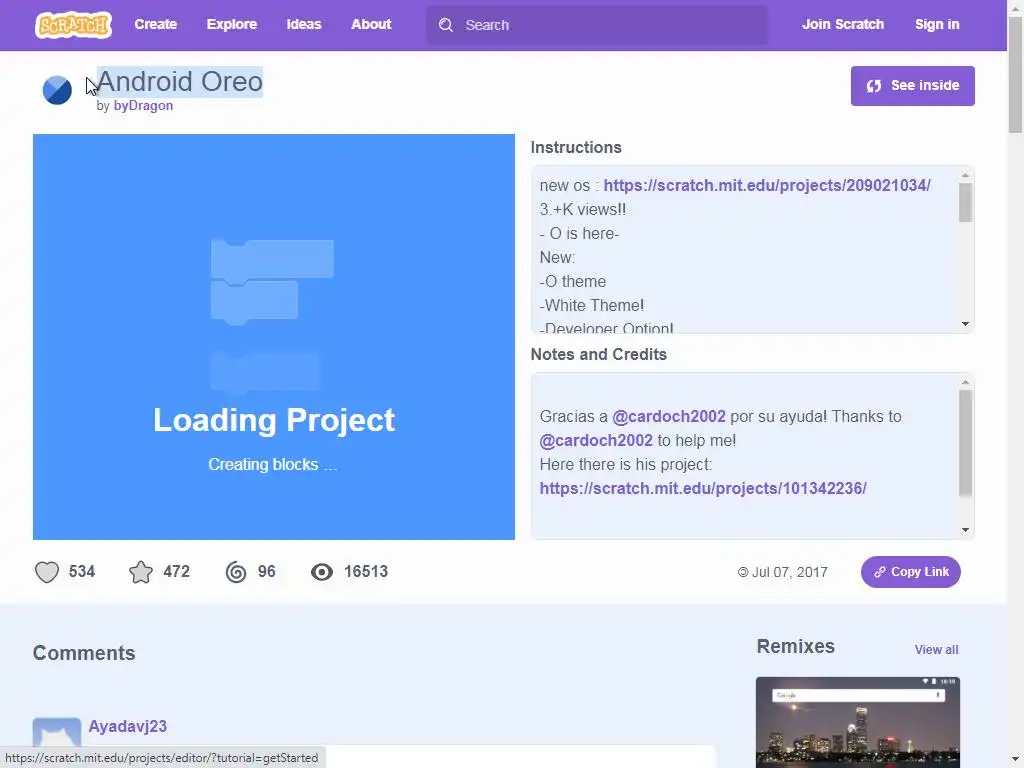Click the Comments heading

pyautogui.click(x=84, y=653)
